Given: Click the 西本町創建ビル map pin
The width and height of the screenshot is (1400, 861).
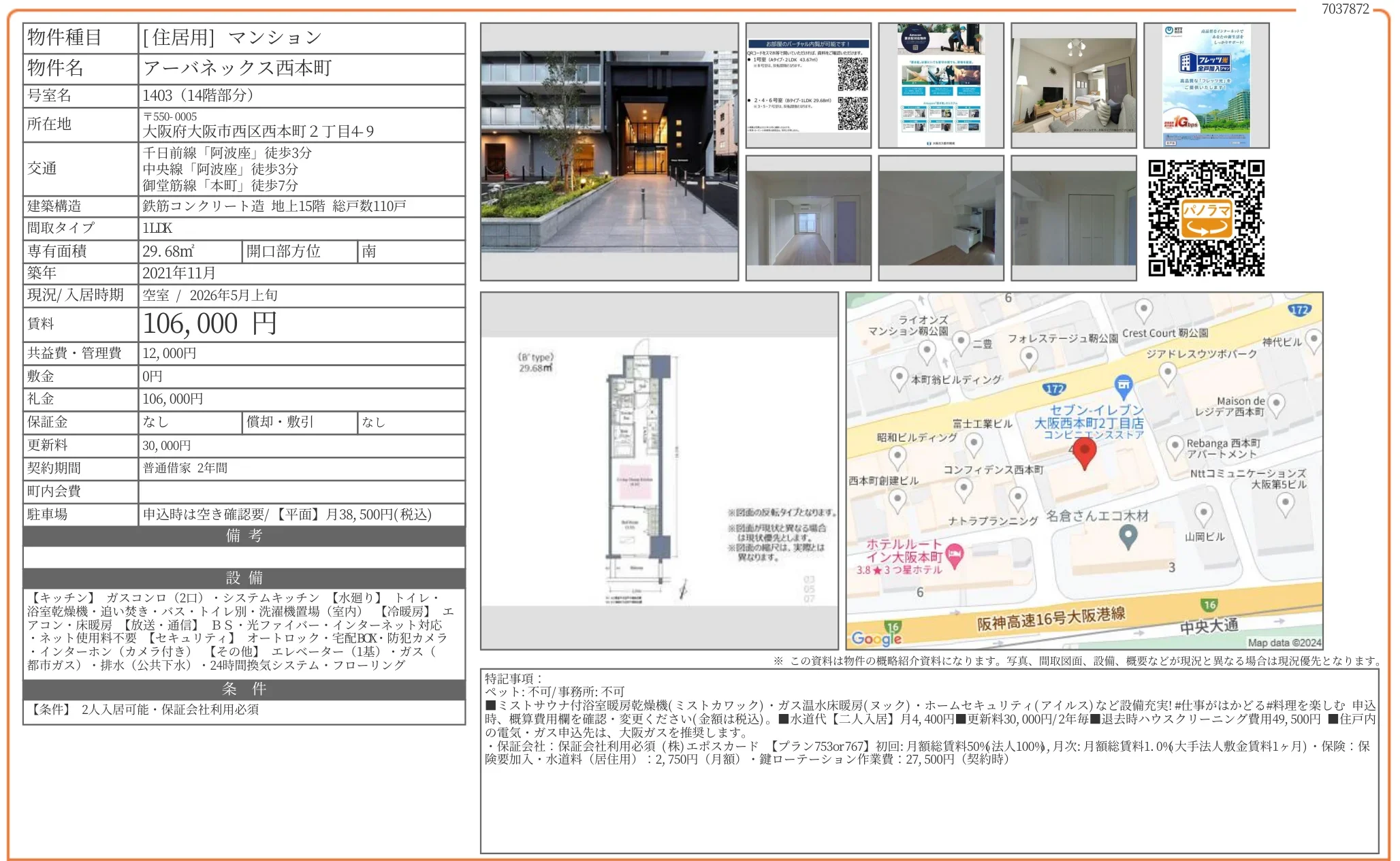Looking at the screenshot, I should tap(898, 498).
